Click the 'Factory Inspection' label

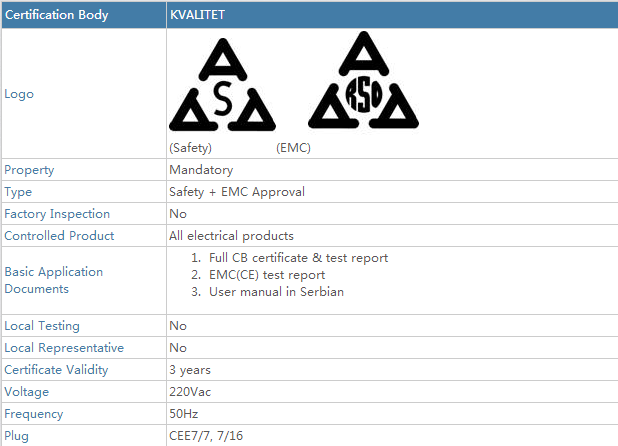tap(57, 214)
